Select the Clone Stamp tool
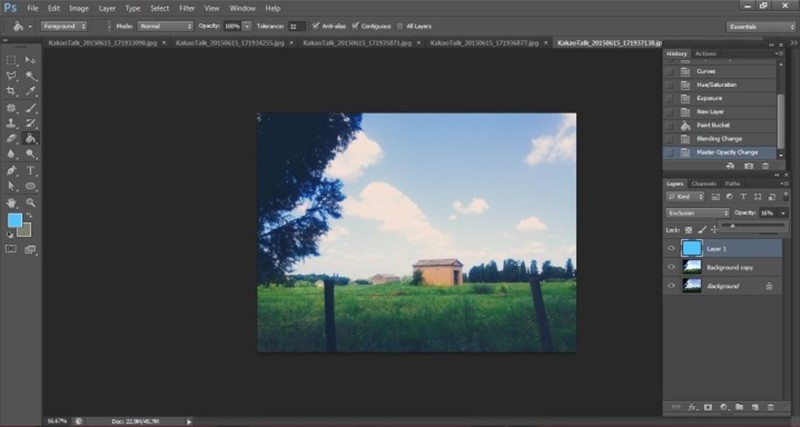Image resolution: width=800 pixels, height=427 pixels. click(x=11, y=123)
